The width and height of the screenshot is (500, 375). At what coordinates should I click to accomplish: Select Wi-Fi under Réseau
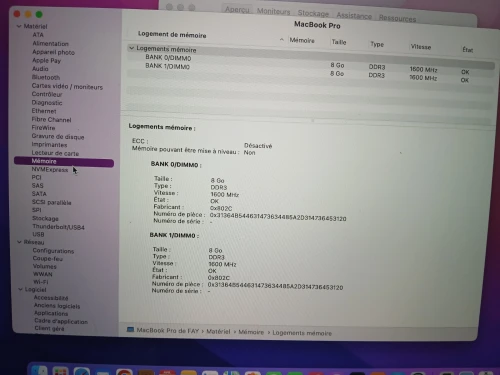coord(41,282)
